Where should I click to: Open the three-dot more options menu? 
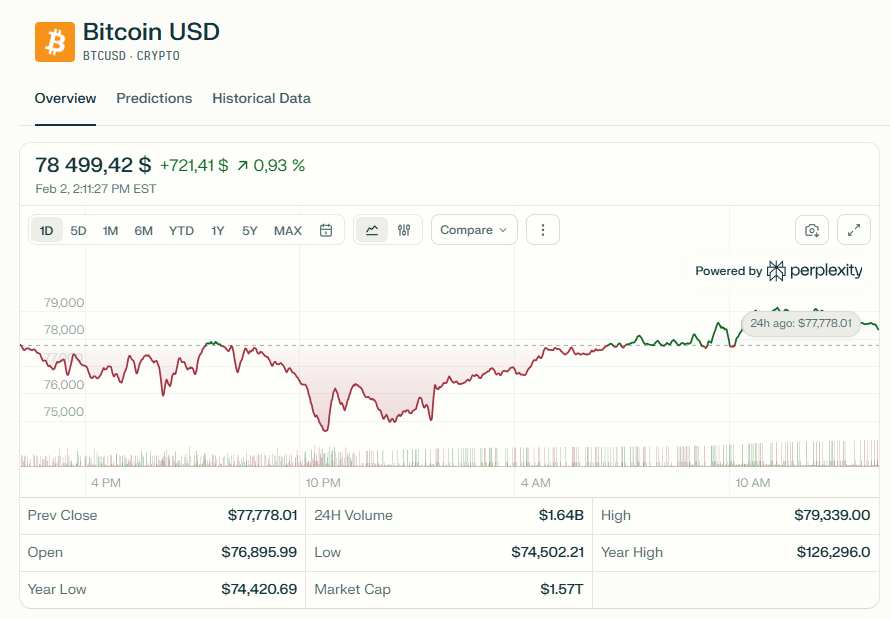543,230
